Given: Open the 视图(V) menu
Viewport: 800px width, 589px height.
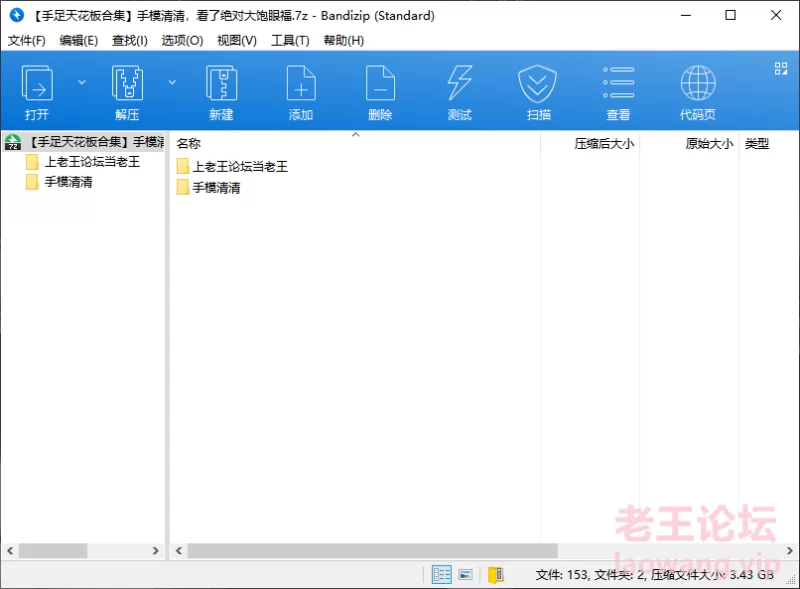Looking at the screenshot, I should pyautogui.click(x=237, y=40).
